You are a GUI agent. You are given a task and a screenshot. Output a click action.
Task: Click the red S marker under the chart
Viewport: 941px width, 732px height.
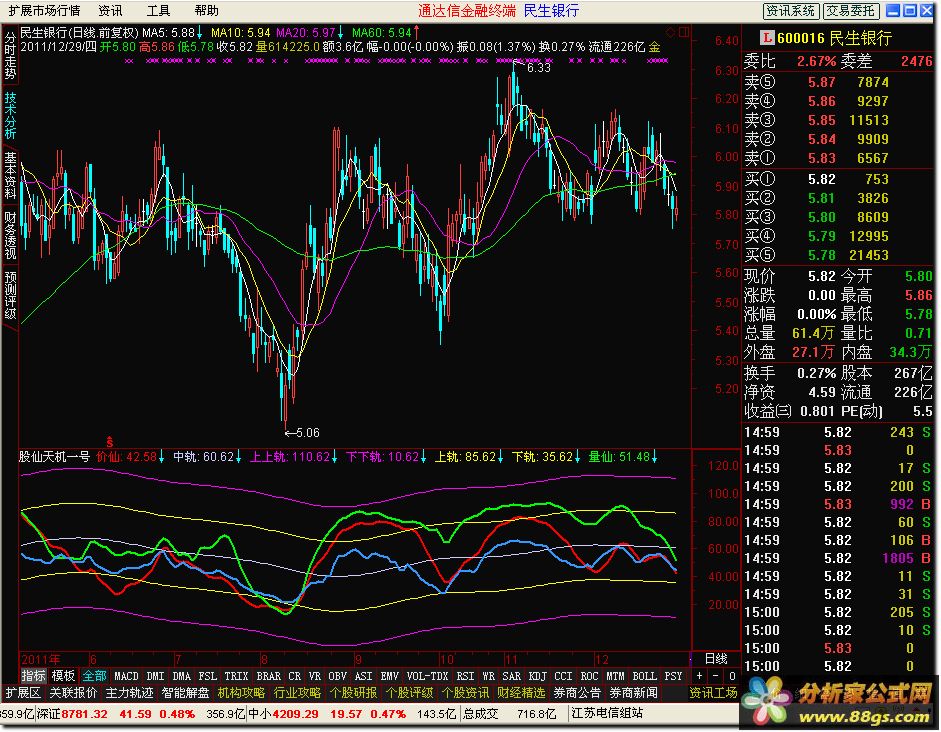click(x=110, y=442)
